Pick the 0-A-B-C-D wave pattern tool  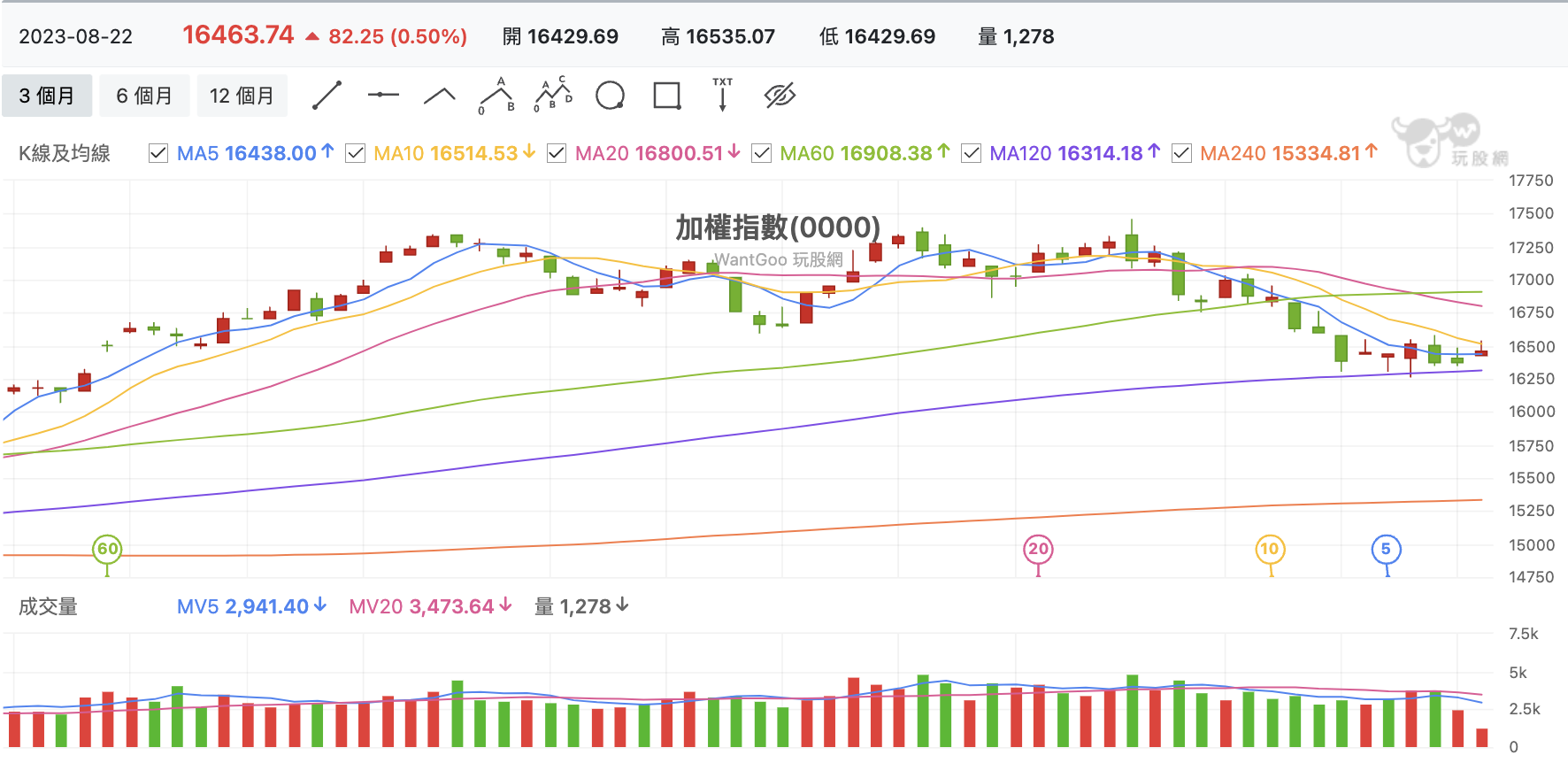click(553, 96)
